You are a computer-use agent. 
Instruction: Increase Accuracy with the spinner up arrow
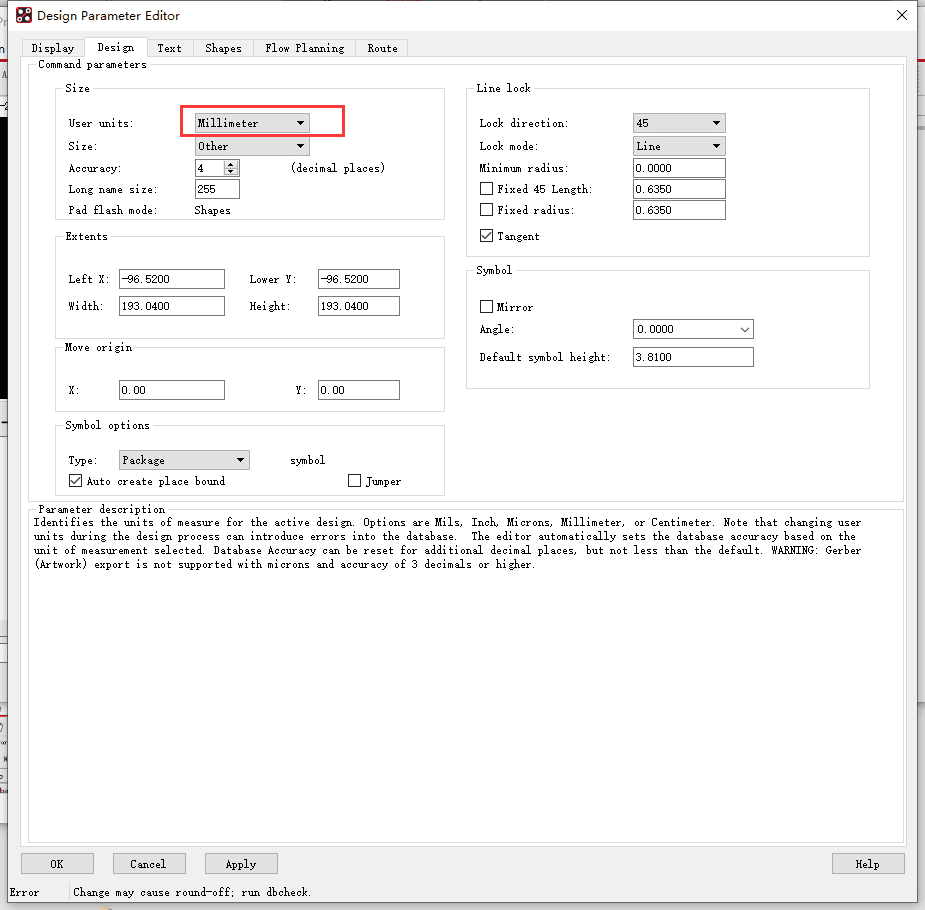232,164
